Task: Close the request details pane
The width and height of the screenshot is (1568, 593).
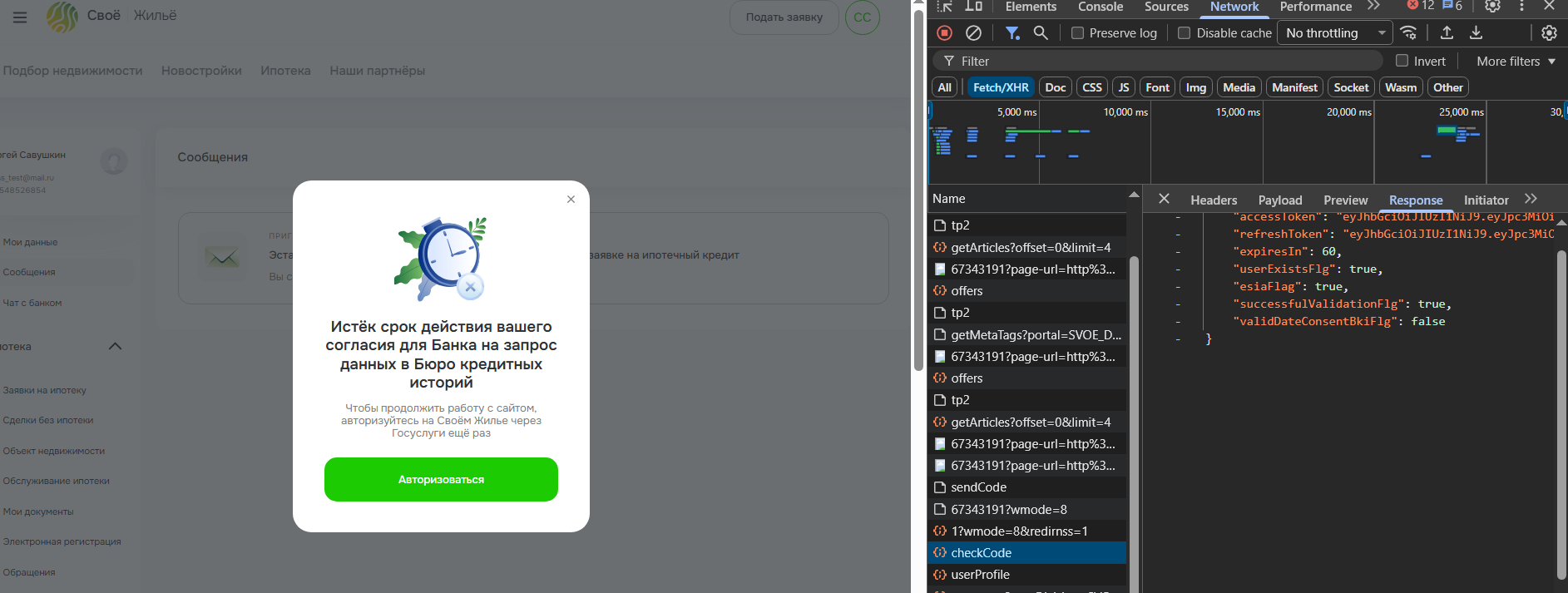Action: [1164, 199]
